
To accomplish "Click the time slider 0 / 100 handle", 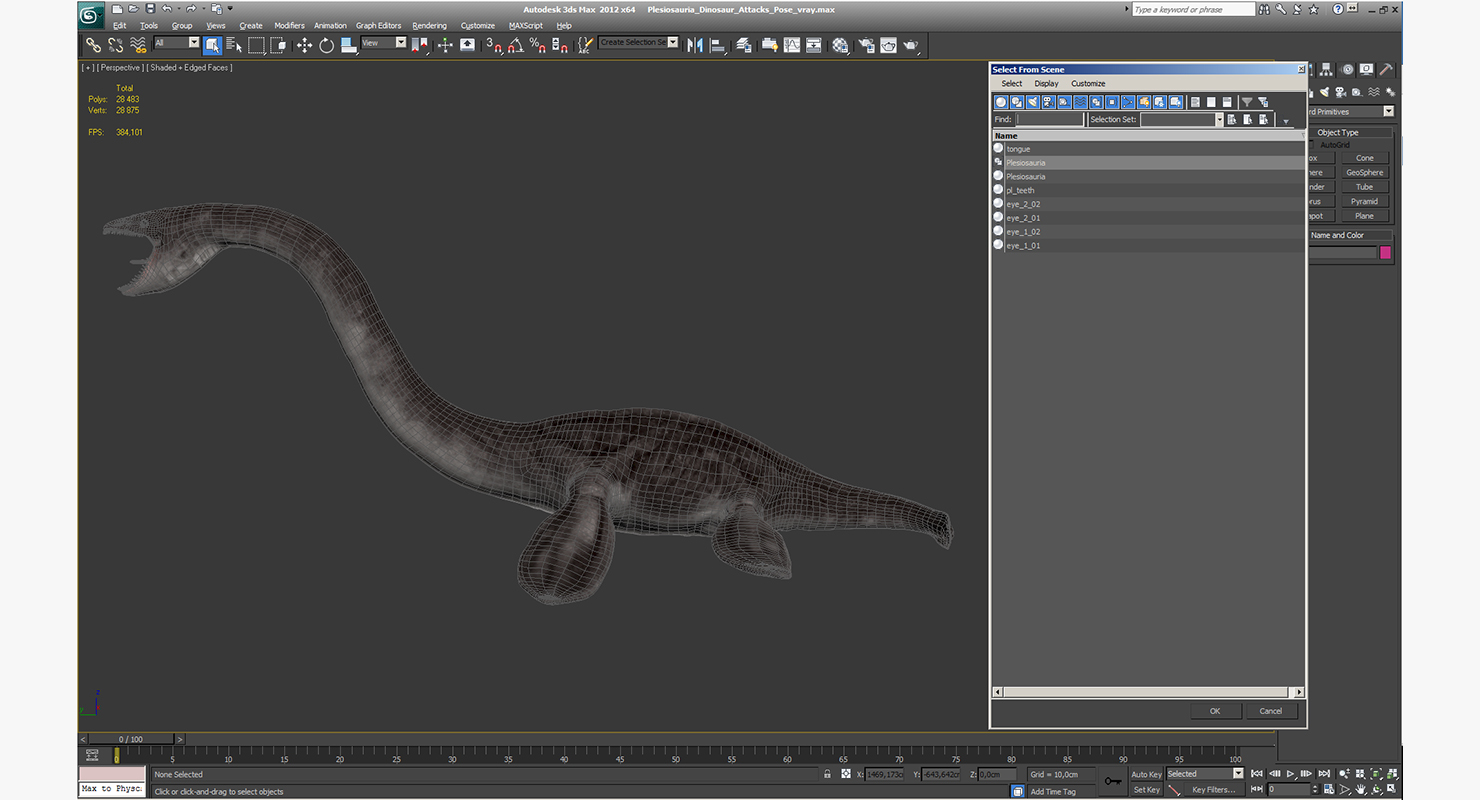I will point(130,739).
